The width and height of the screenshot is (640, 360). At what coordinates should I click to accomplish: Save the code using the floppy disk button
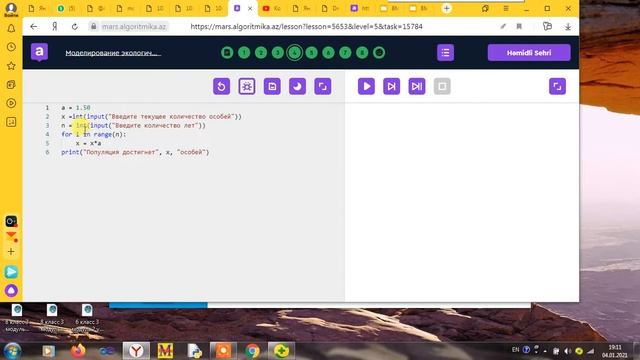click(x=272, y=87)
